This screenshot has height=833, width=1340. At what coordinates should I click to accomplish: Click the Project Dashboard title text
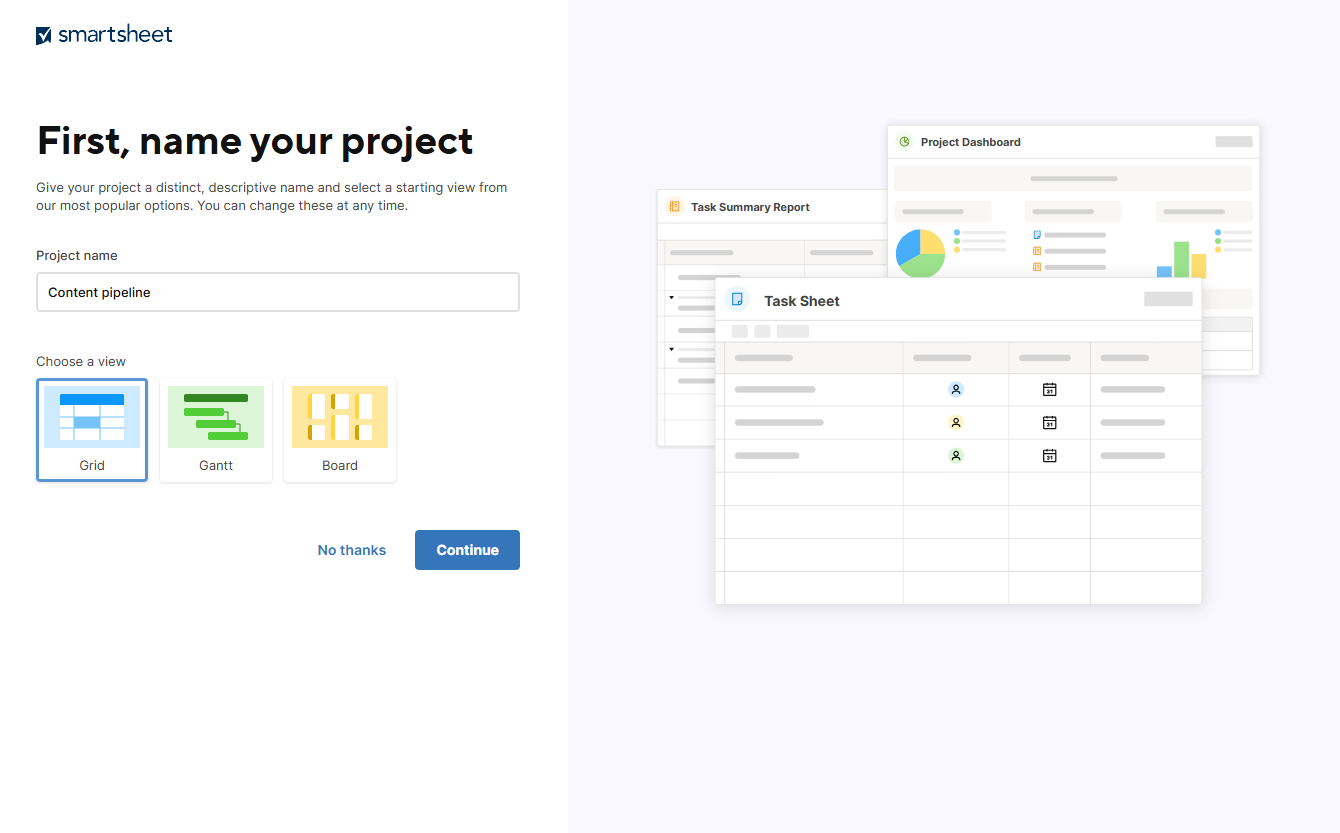tap(971, 142)
